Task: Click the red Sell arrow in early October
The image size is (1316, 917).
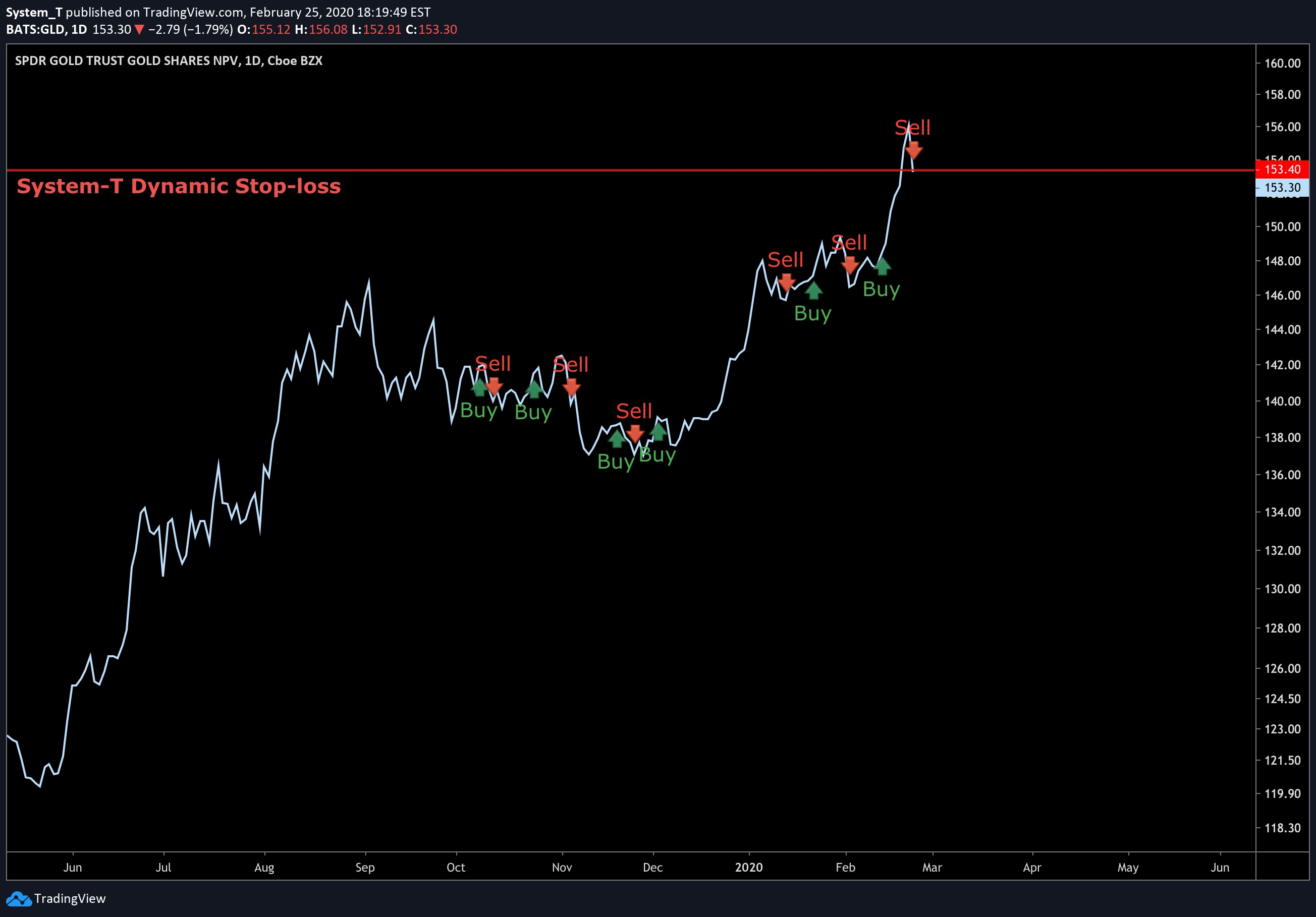Action: pos(494,385)
